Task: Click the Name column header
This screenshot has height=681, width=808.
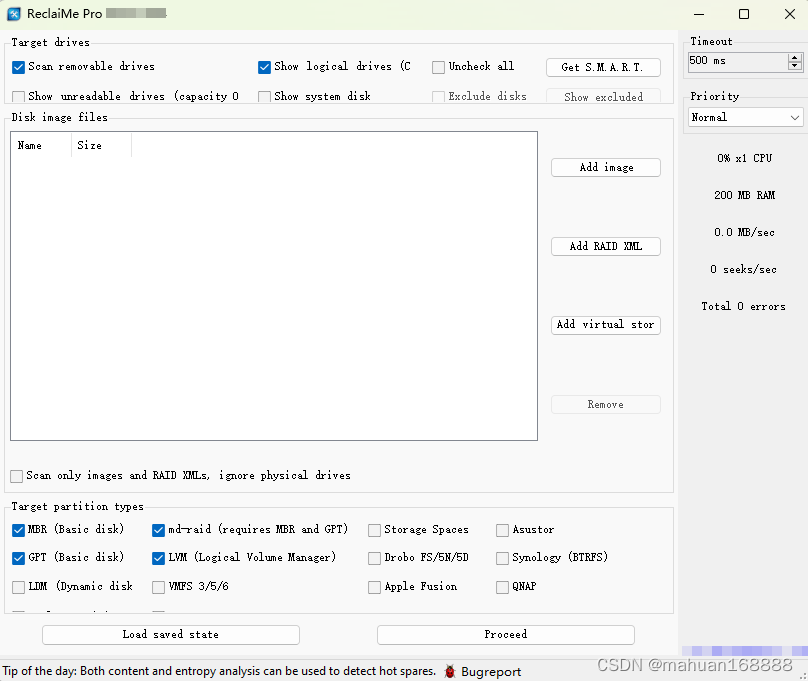Action: 41,145
